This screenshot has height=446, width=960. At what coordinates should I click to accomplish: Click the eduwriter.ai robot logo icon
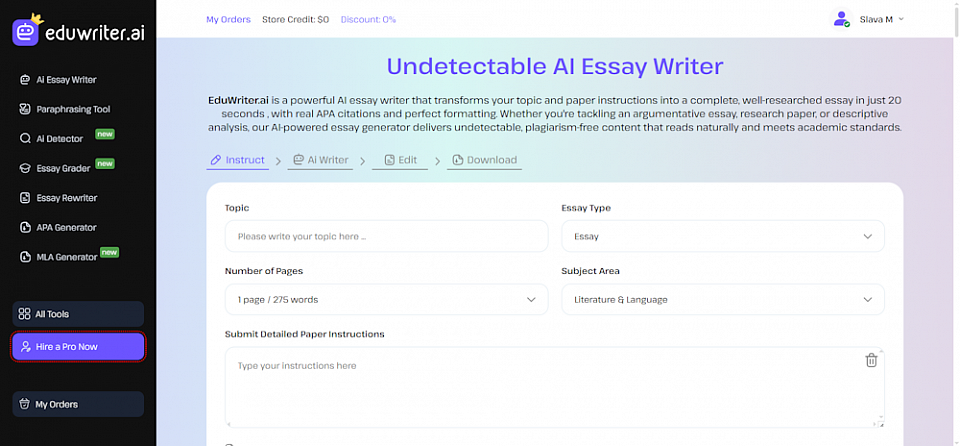click(26, 31)
